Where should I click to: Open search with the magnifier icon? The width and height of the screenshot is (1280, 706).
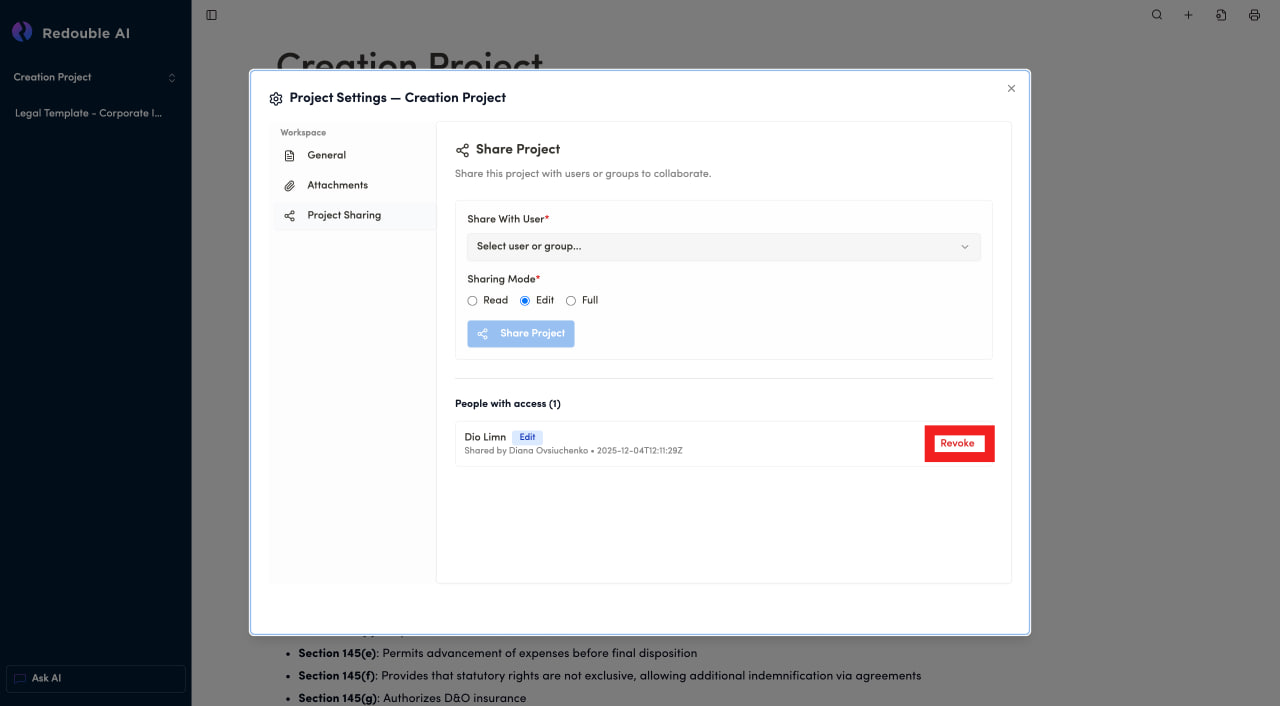[1157, 15]
